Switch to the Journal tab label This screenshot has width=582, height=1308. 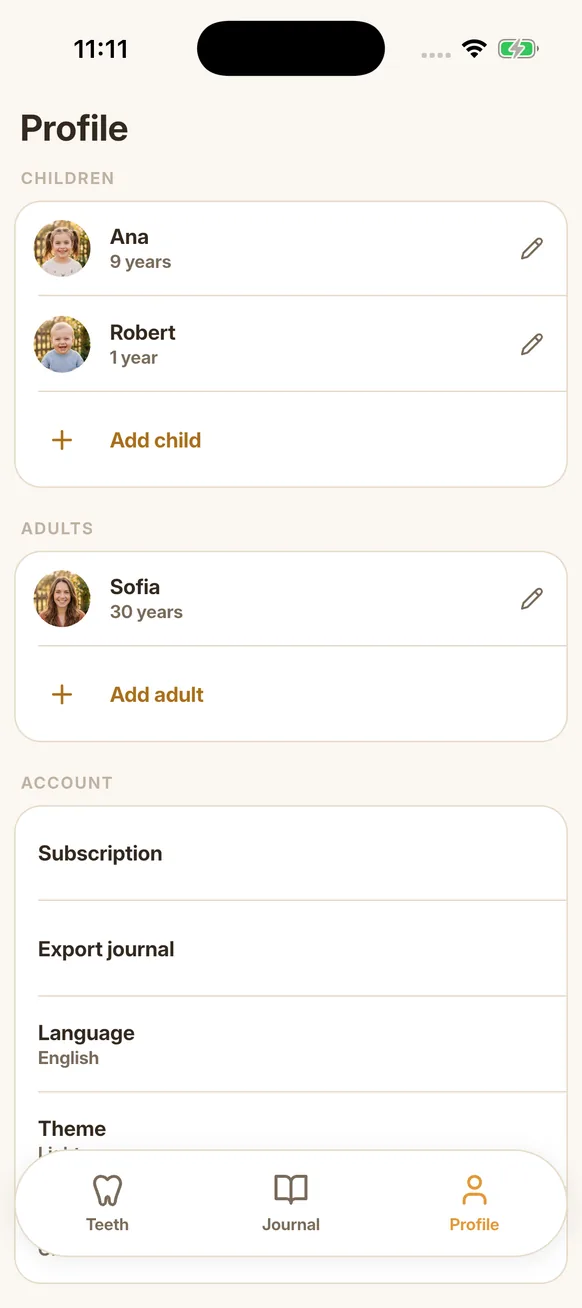(291, 1224)
